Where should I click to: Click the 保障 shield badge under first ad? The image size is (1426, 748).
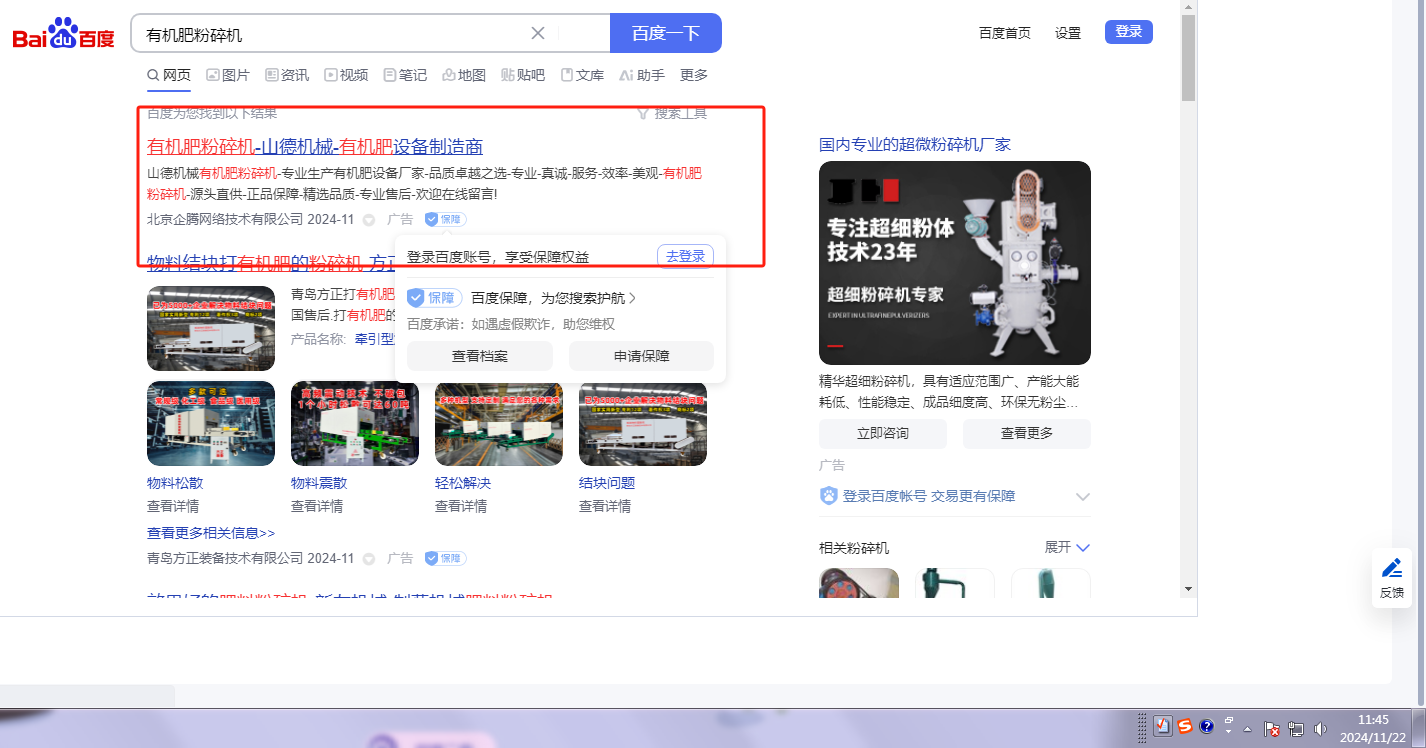tap(445, 219)
